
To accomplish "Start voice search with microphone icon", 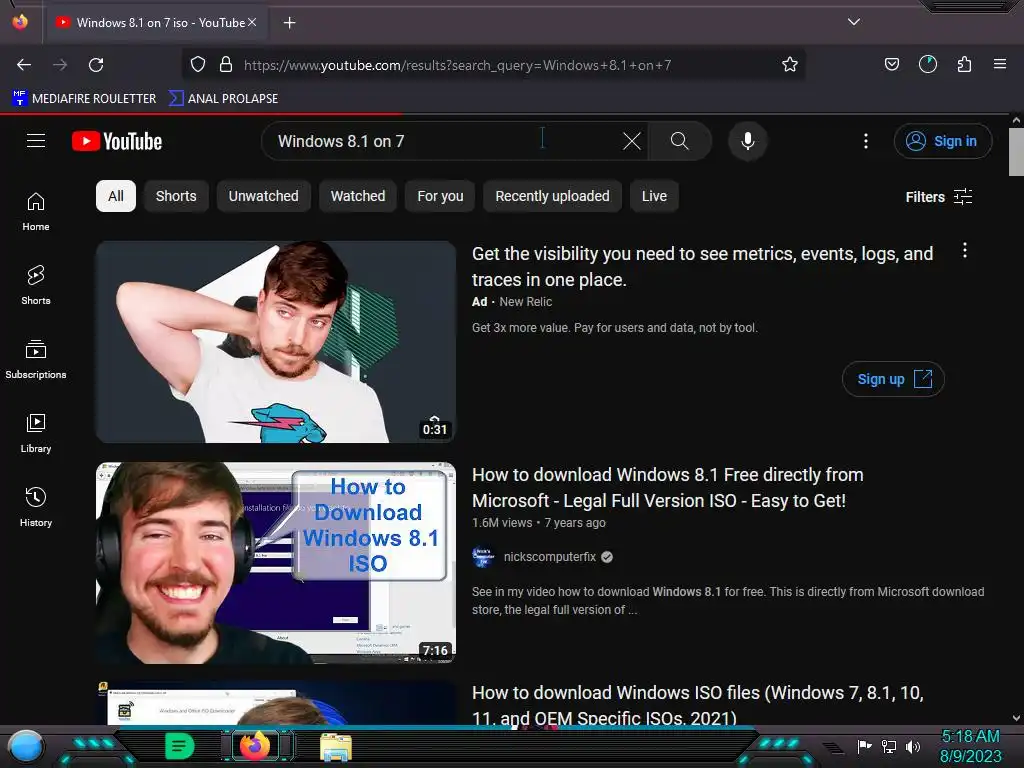I will pyautogui.click(x=748, y=141).
